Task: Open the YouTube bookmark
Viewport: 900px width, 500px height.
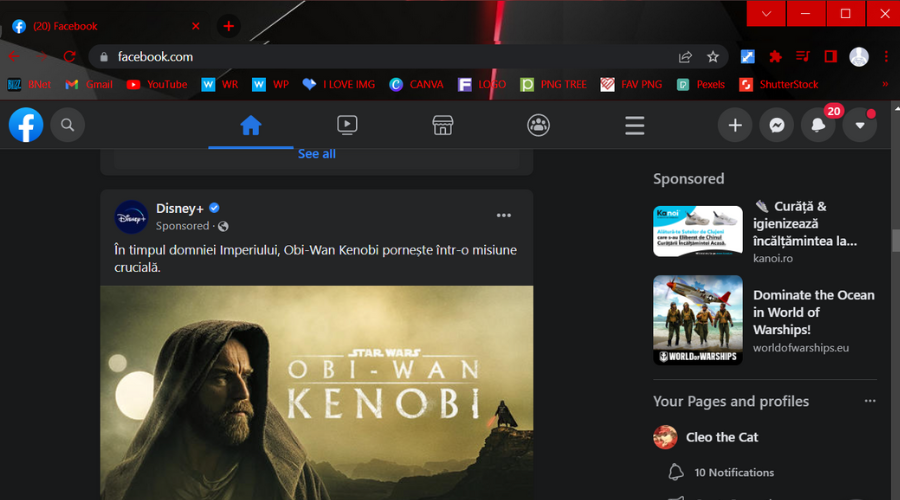Action: (157, 84)
